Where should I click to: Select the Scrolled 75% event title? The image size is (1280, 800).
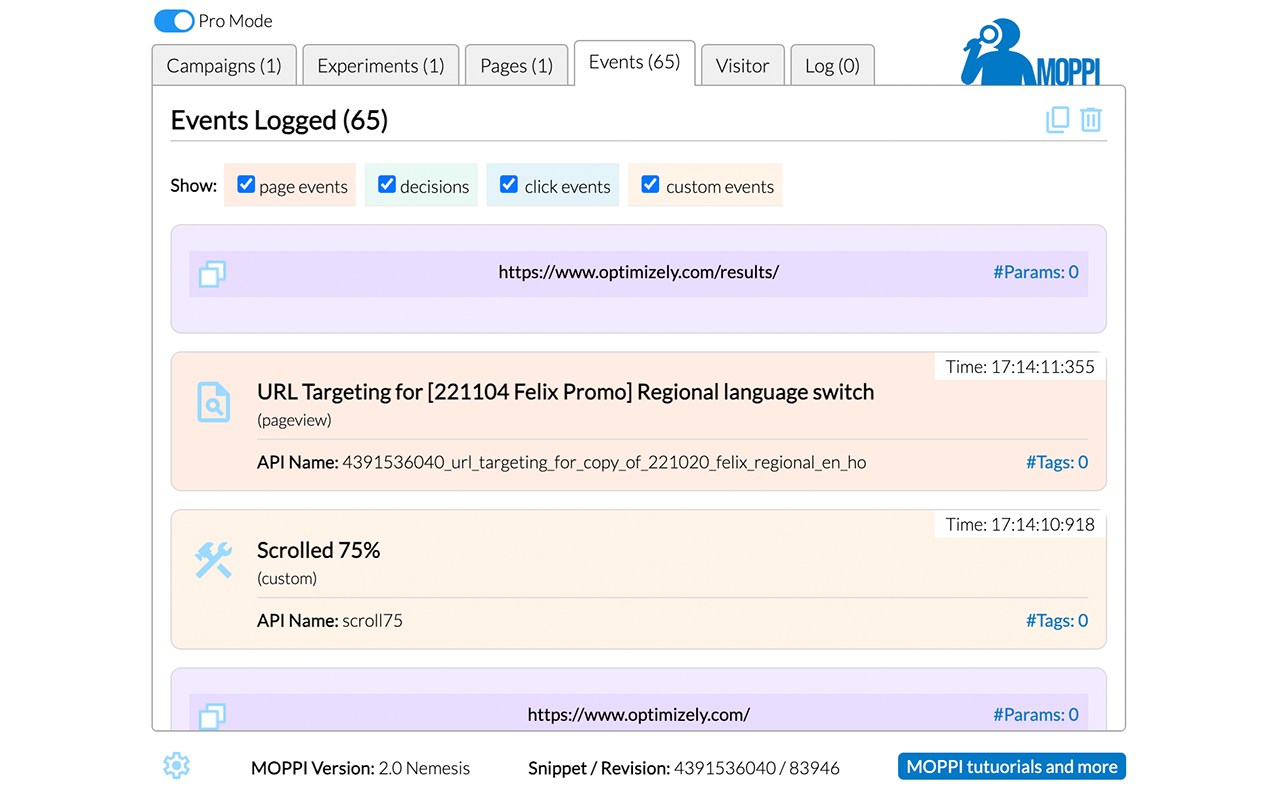point(319,550)
